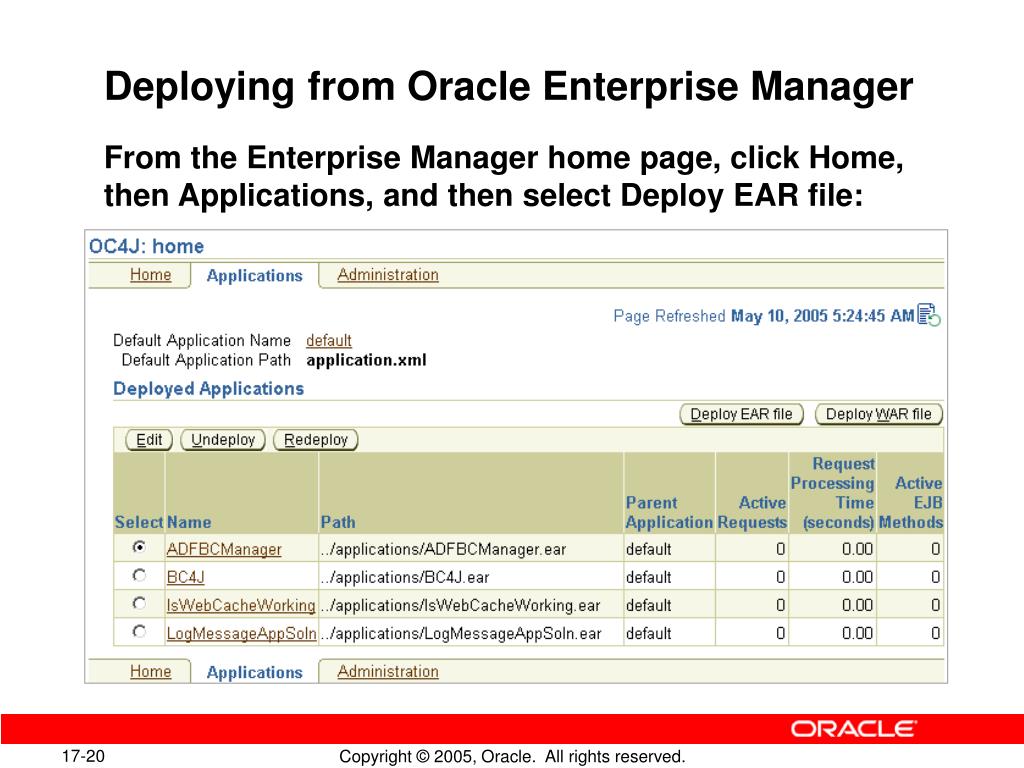This screenshot has width=1024, height=768.
Task: Click the page refresh icon beside timestamp
Action: [929, 315]
